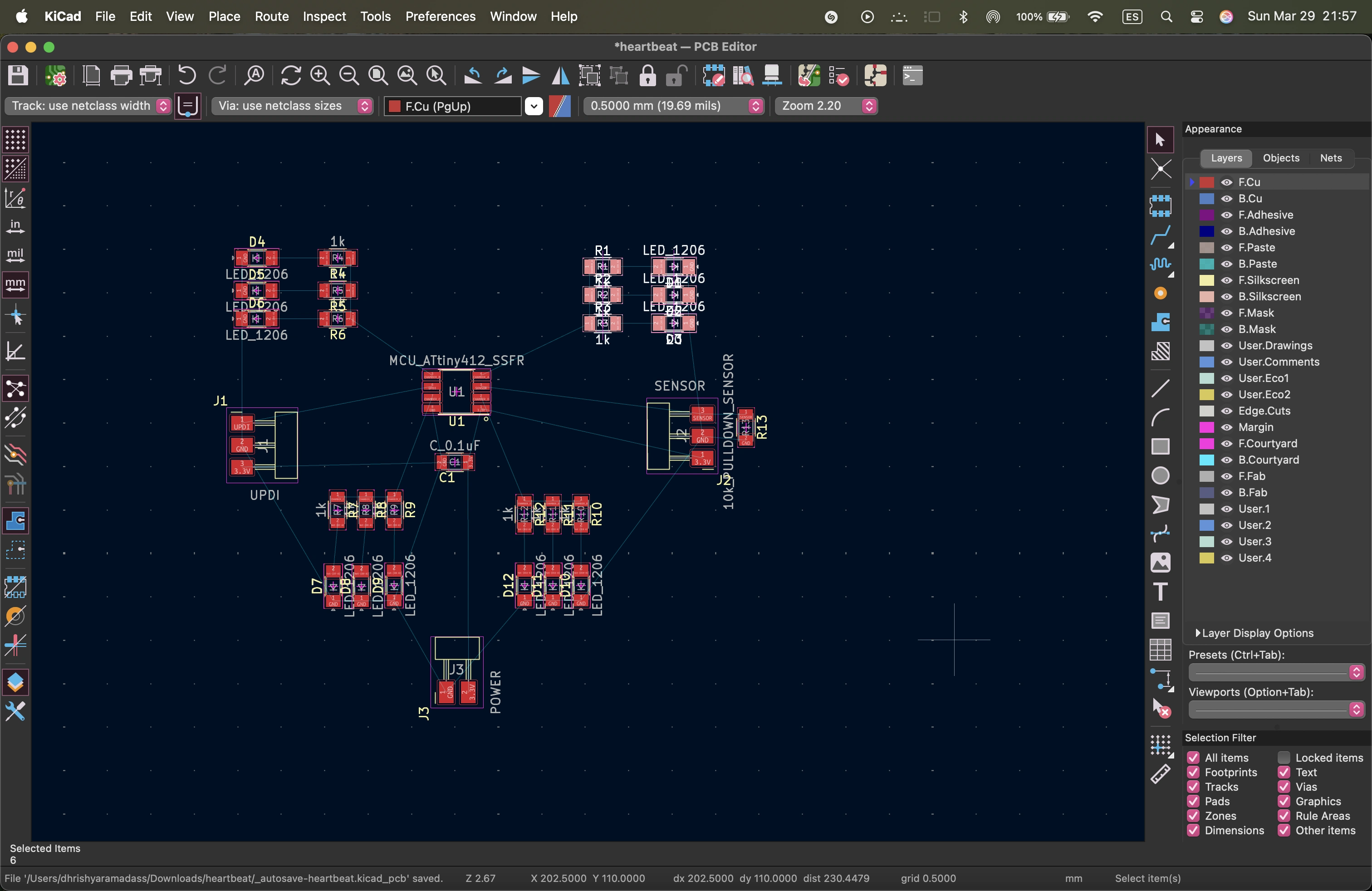Switch to the Nets tab
Viewport: 1372px width, 891px height.
tap(1331, 158)
